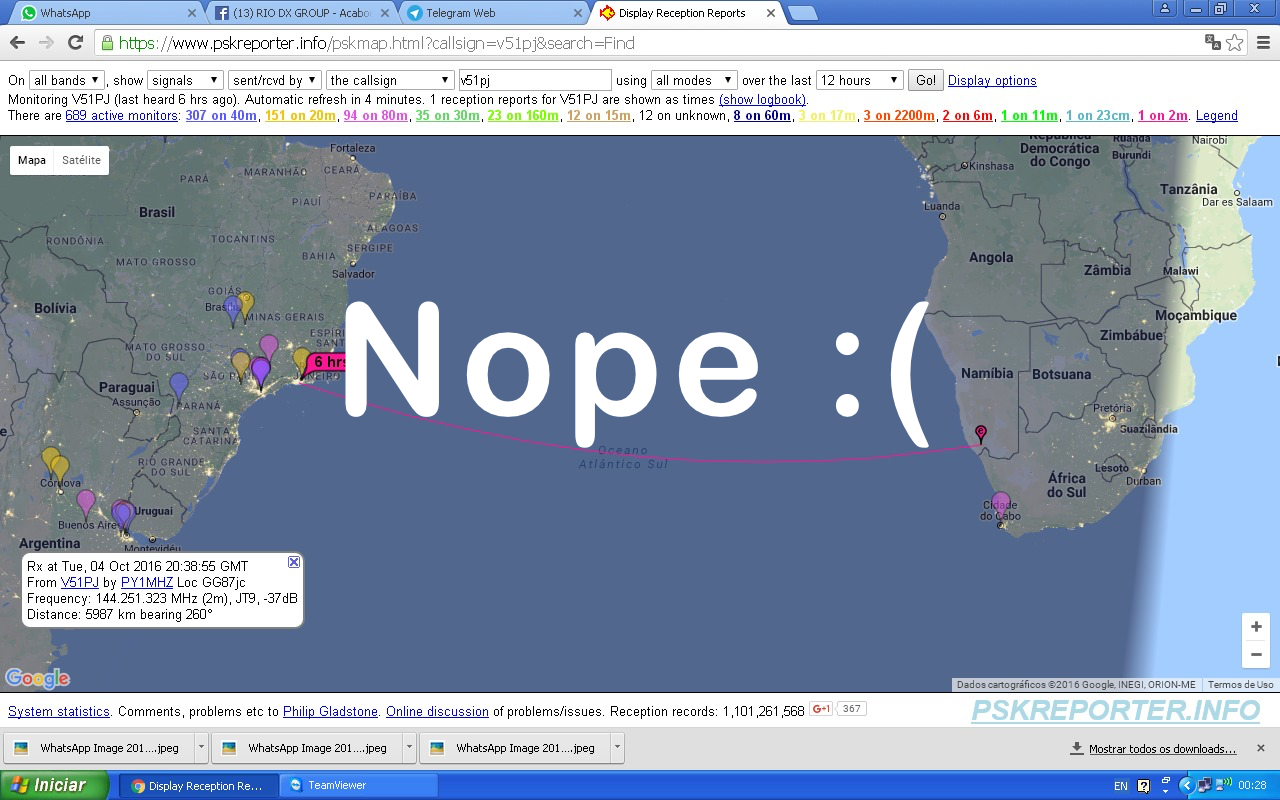Bookmark this page with the star icon

[1235, 43]
